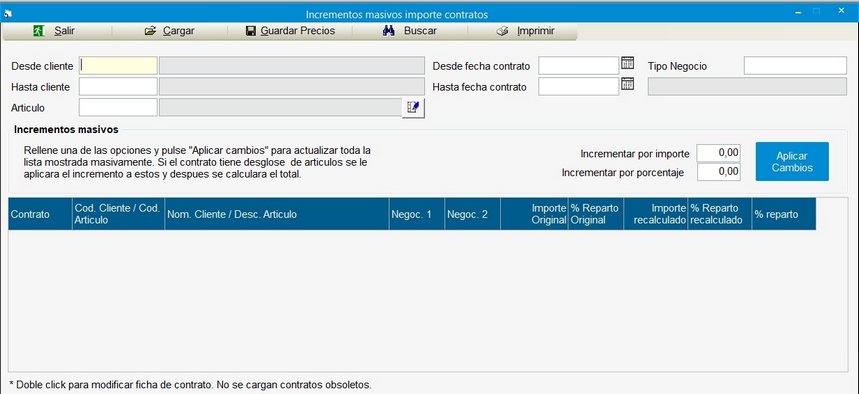Click the Articulo lookup edit icon
The height and width of the screenshot is (394, 859).
[x=413, y=108]
